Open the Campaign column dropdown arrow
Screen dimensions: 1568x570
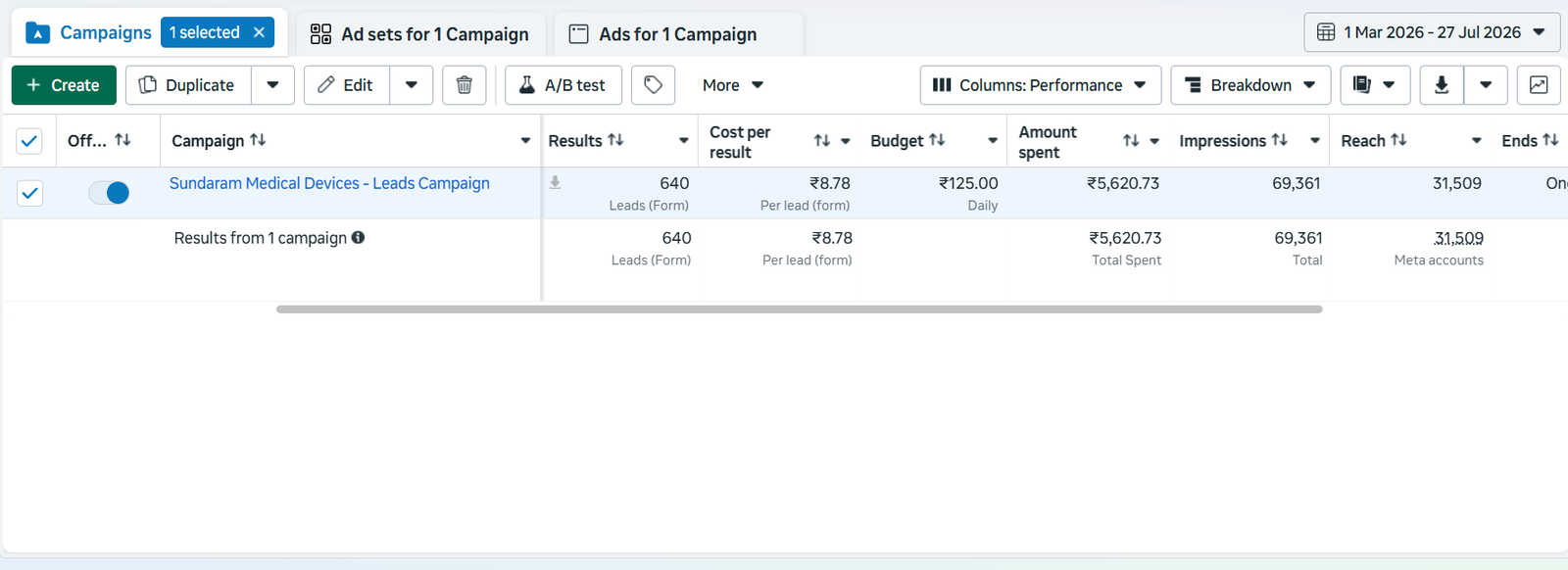coord(525,141)
